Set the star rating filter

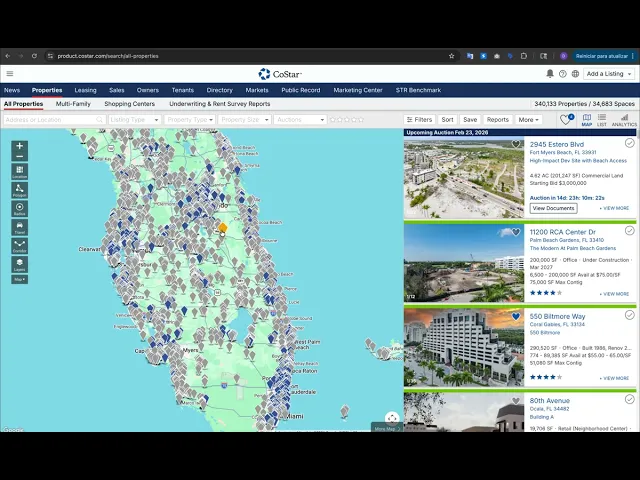[347, 120]
